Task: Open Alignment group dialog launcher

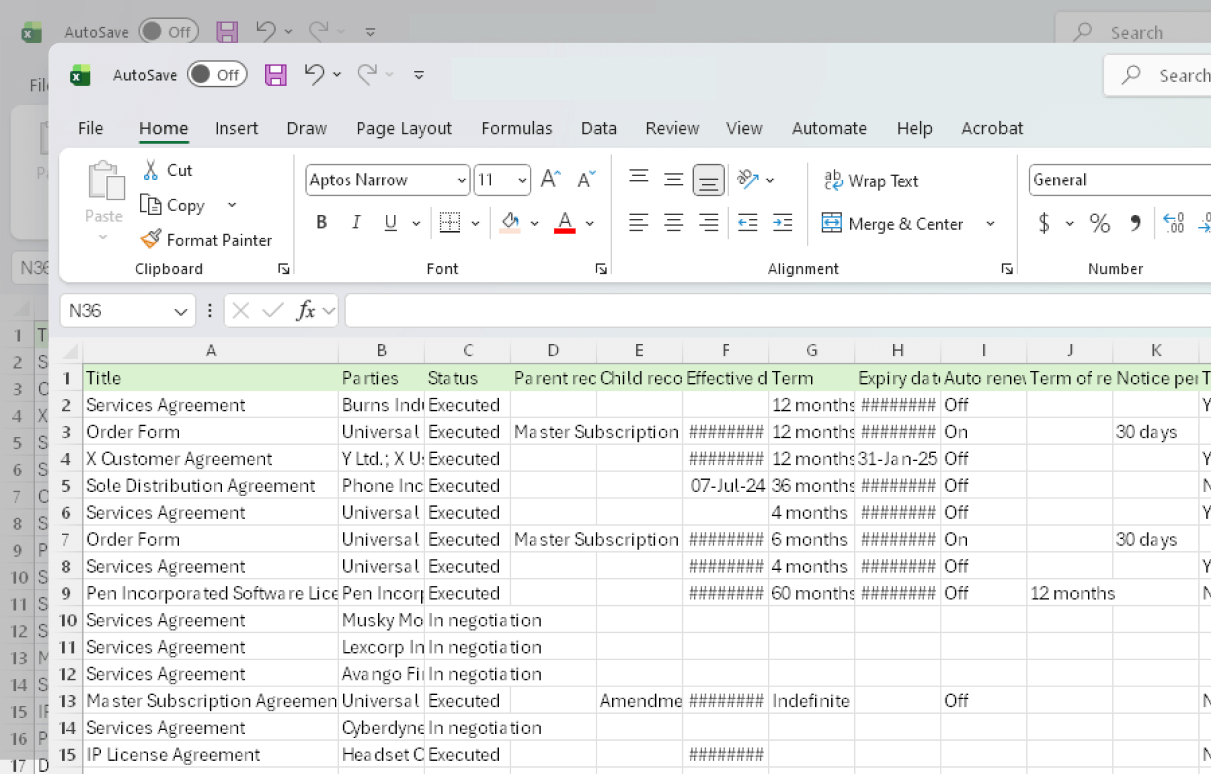Action: (x=1007, y=269)
